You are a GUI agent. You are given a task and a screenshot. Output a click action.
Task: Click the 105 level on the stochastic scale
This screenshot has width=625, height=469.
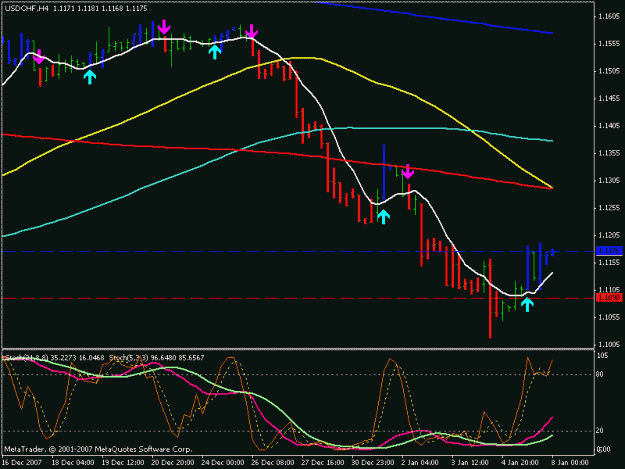(x=603, y=355)
